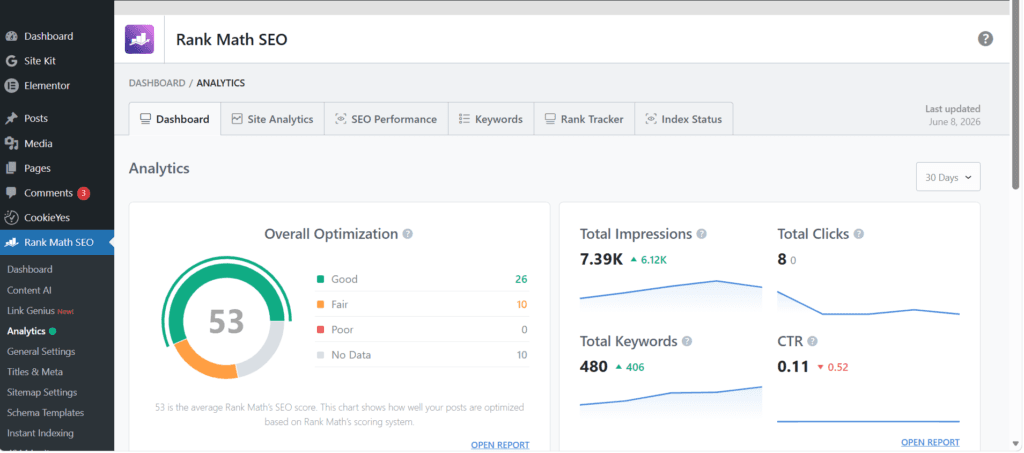Screen dimensions: 1024x453
Task: Click the Comments speech bubble icon
Action: 11,193
